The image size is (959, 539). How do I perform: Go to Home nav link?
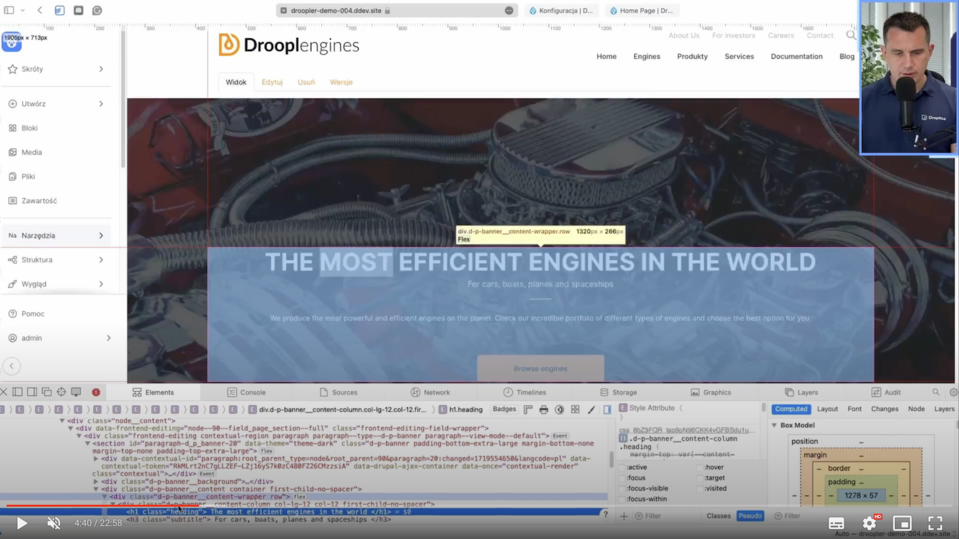(x=607, y=56)
